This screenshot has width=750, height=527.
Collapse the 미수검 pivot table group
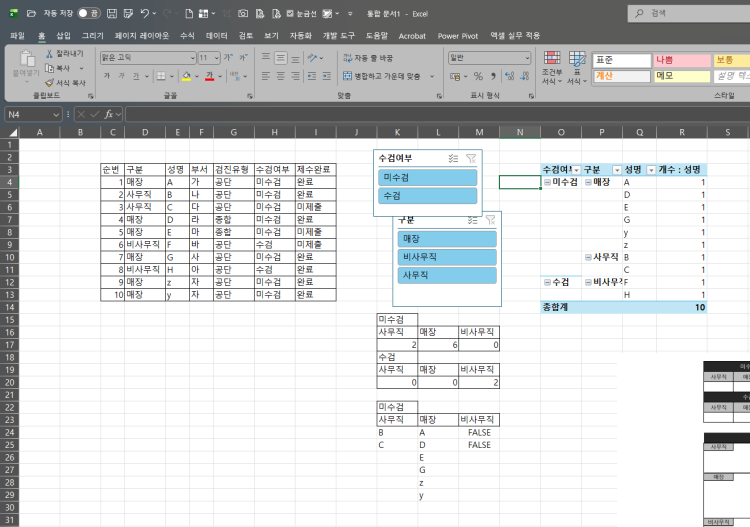click(x=547, y=182)
